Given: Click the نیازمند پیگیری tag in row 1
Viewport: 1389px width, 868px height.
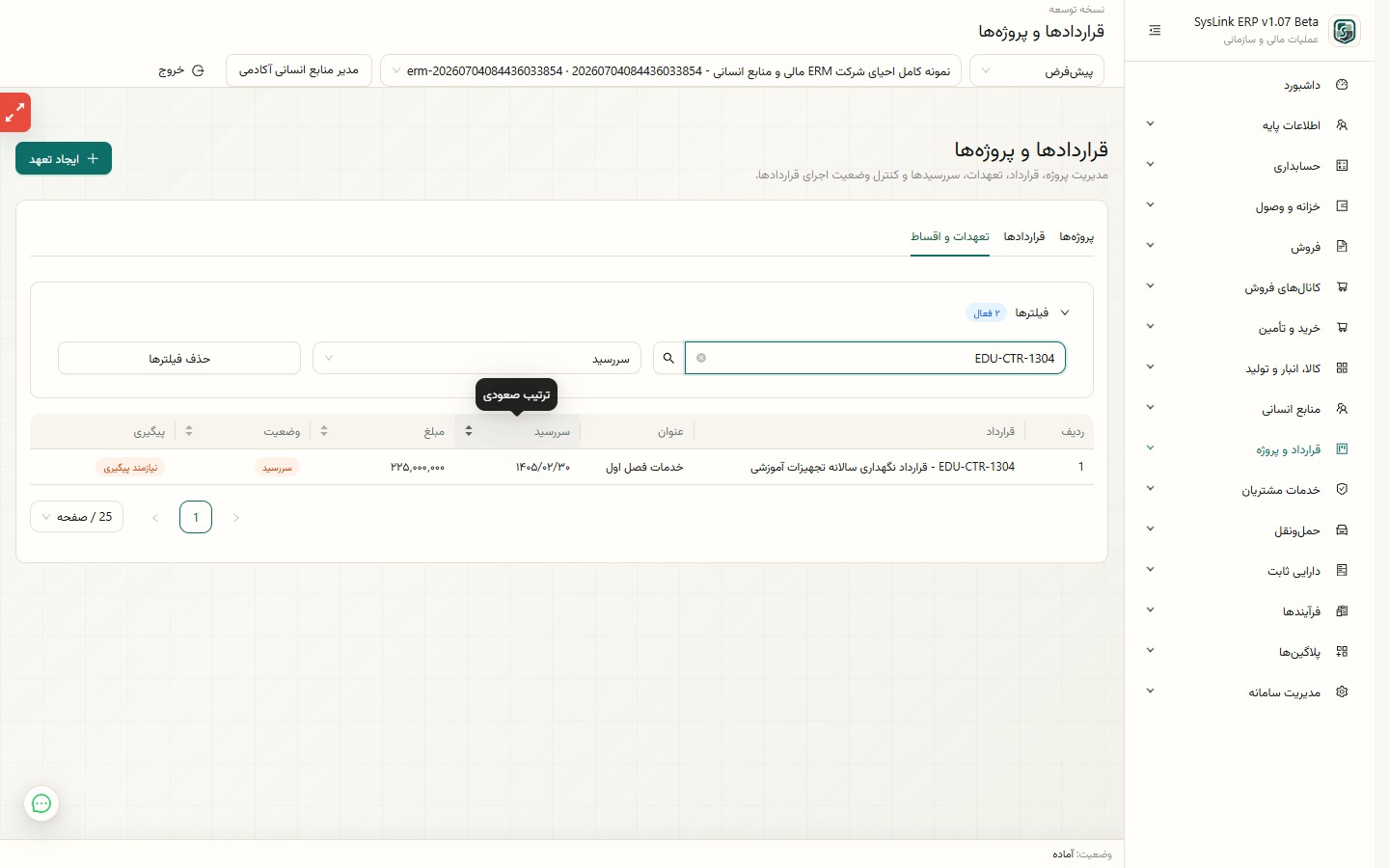Looking at the screenshot, I should (x=130, y=467).
